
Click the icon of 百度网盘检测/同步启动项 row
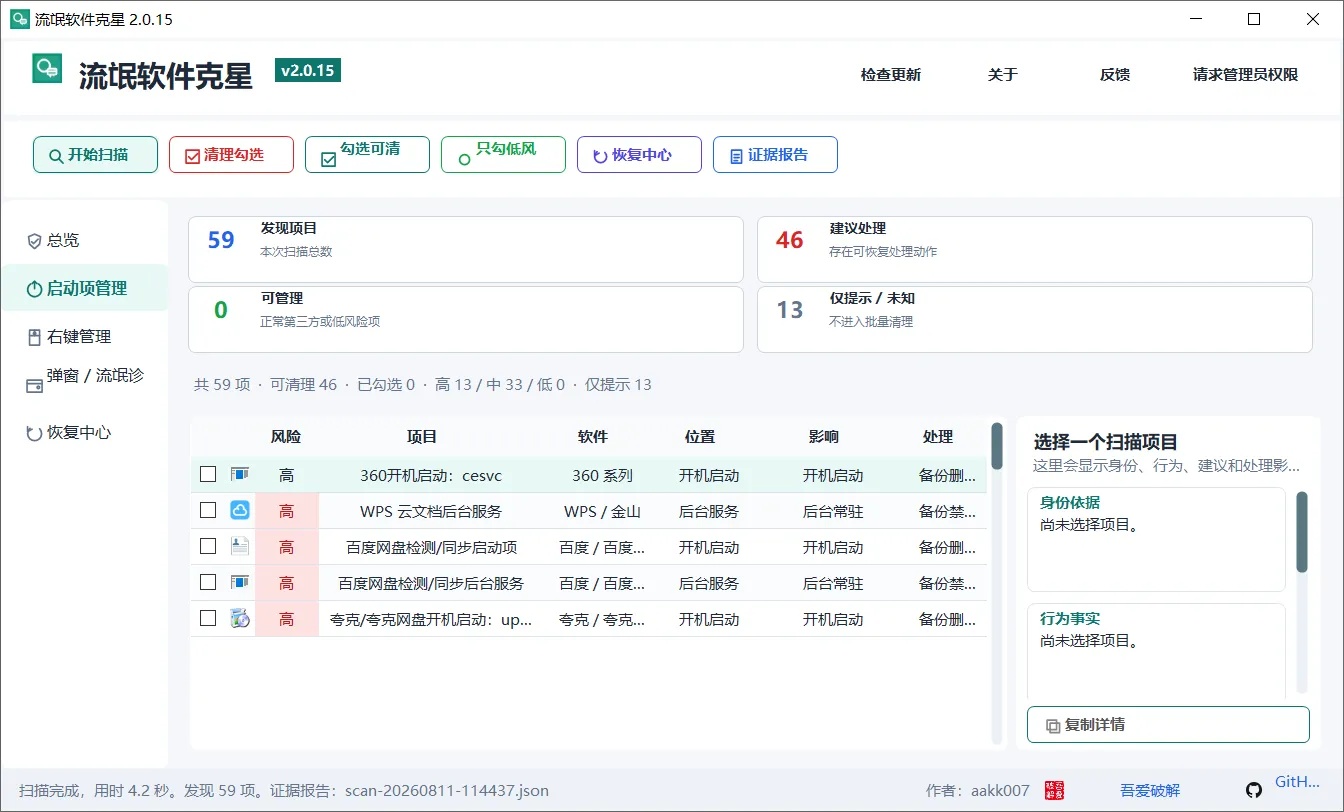[x=240, y=546]
